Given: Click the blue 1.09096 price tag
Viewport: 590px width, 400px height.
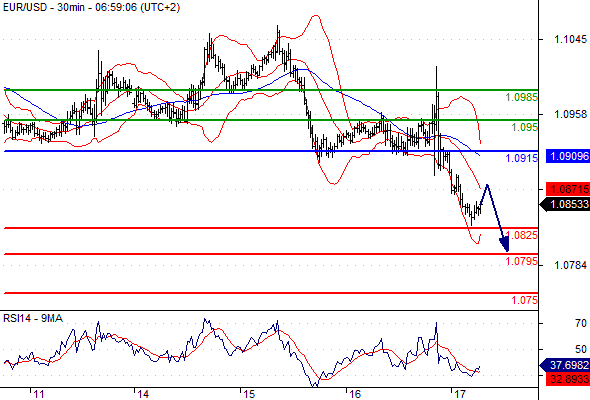Looking at the screenshot, I should click(568, 156).
